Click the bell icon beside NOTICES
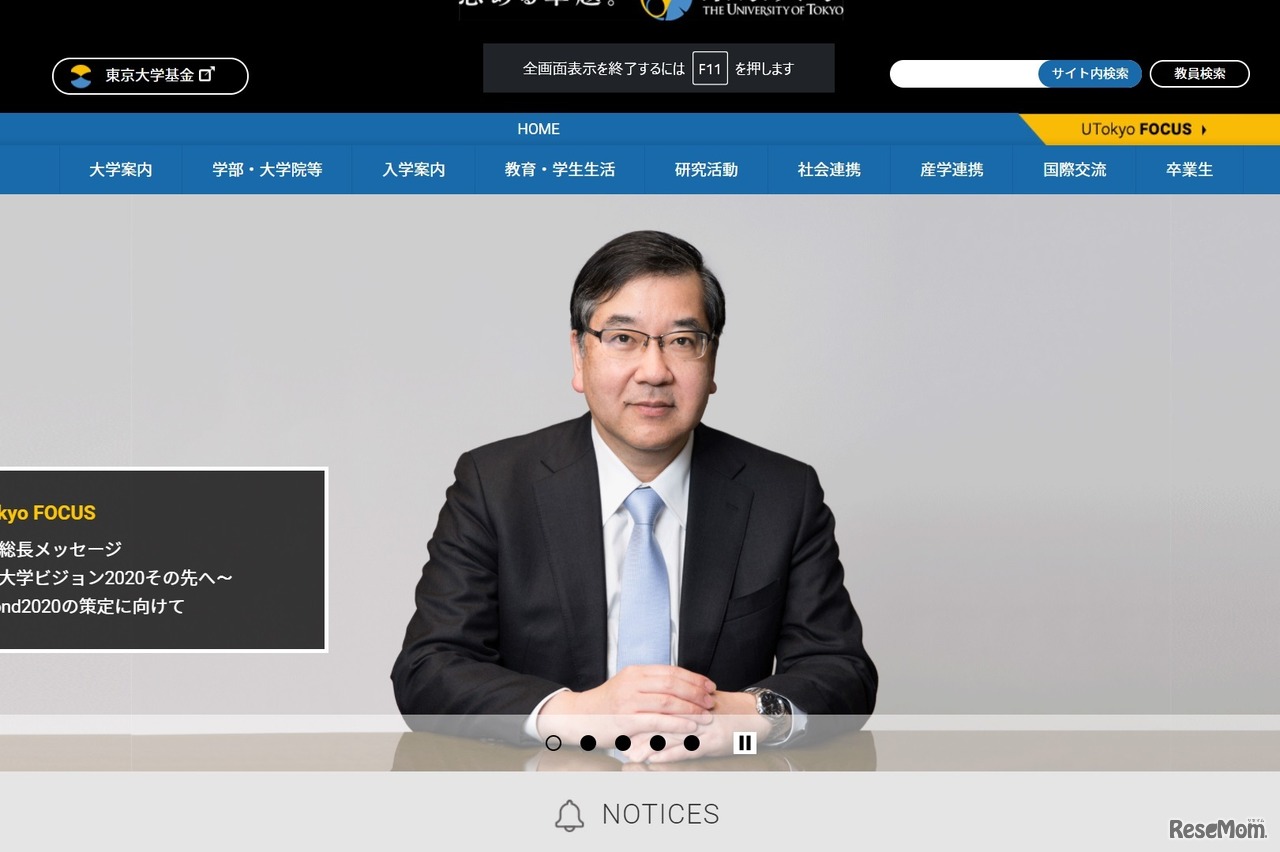 [x=570, y=816]
